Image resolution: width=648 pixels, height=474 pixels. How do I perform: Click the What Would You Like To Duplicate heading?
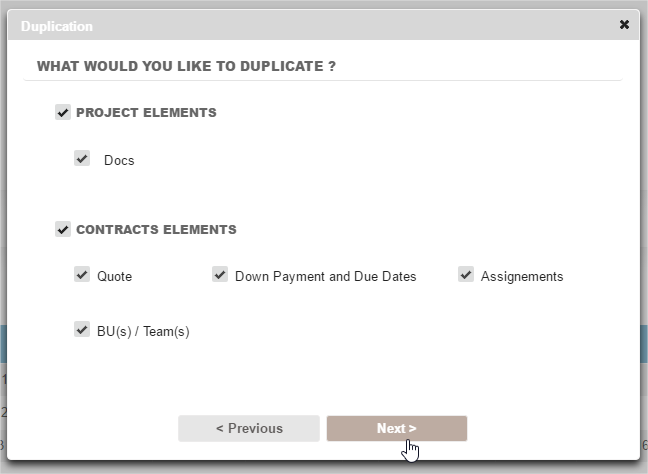point(186,66)
